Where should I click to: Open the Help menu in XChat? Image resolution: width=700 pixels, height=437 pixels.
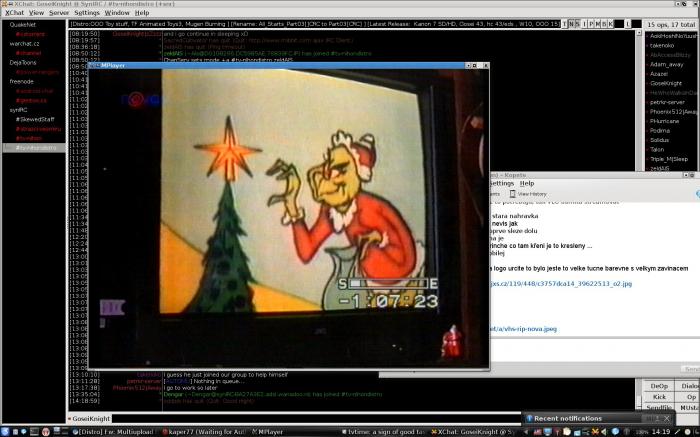tap(142, 13)
